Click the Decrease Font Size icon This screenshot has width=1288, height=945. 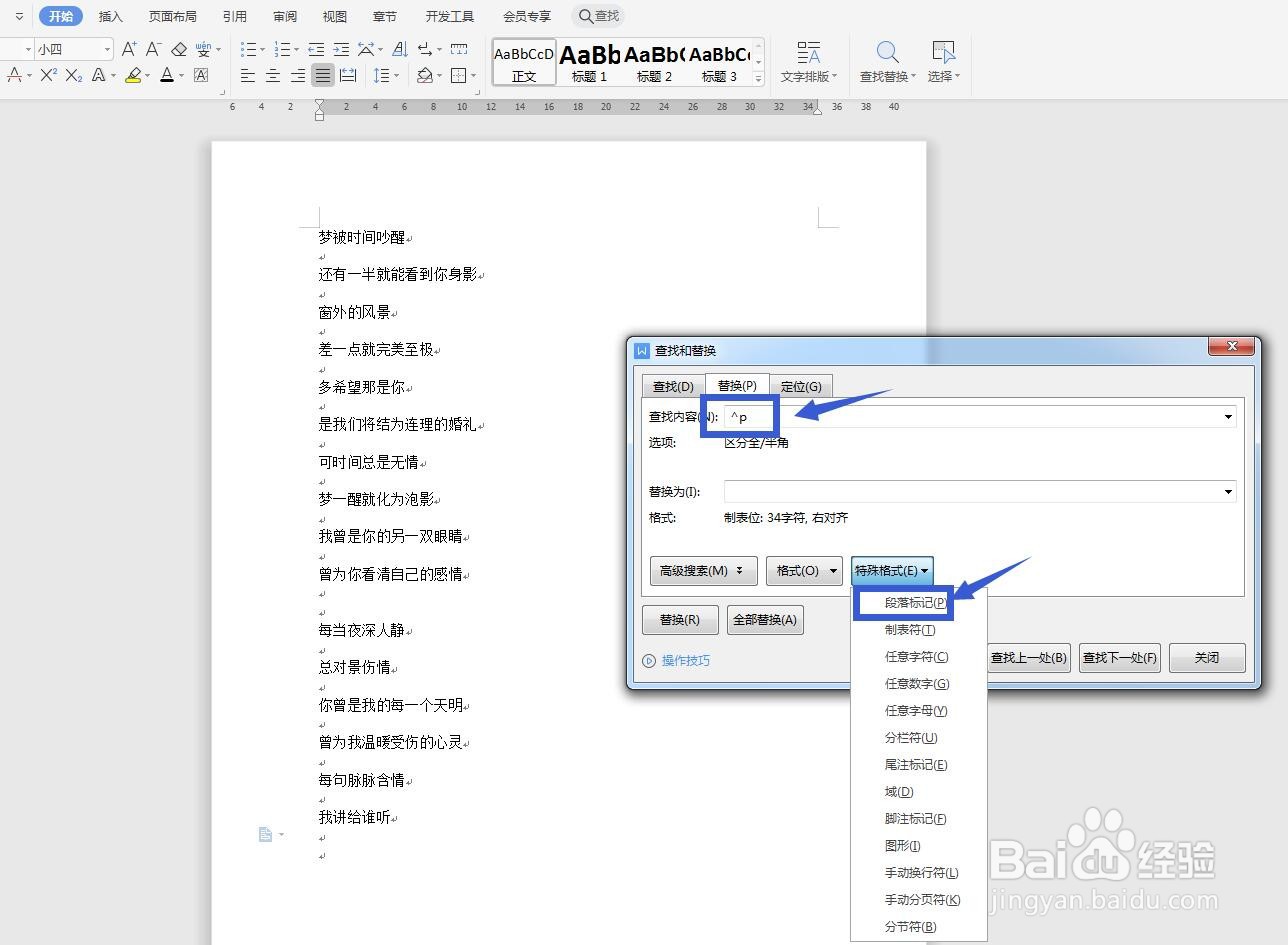click(152, 48)
